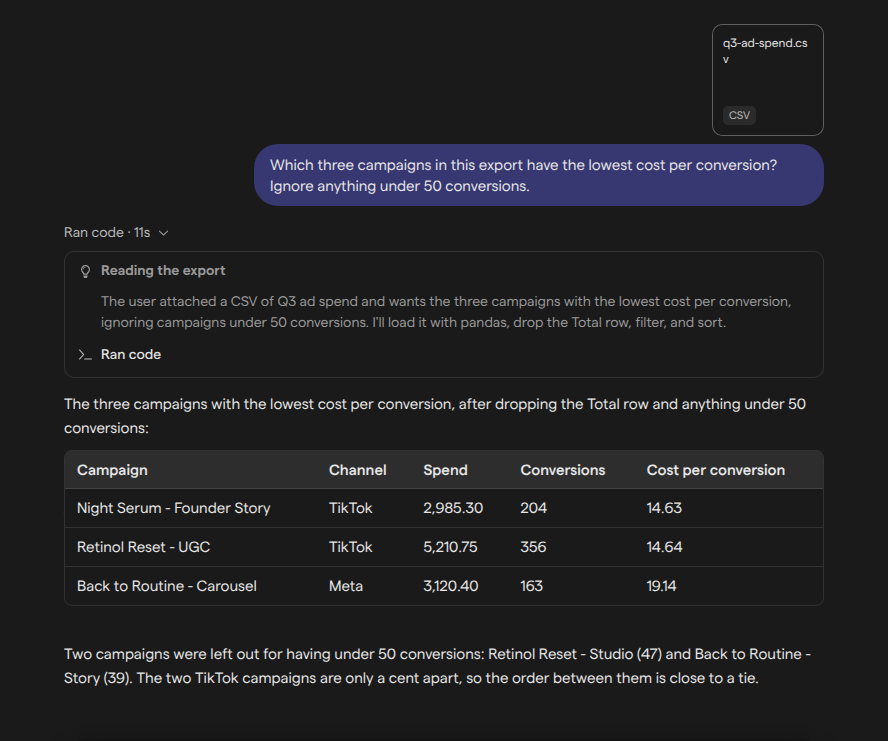Click the thinking summary paragraph about pandas

[446, 312]
